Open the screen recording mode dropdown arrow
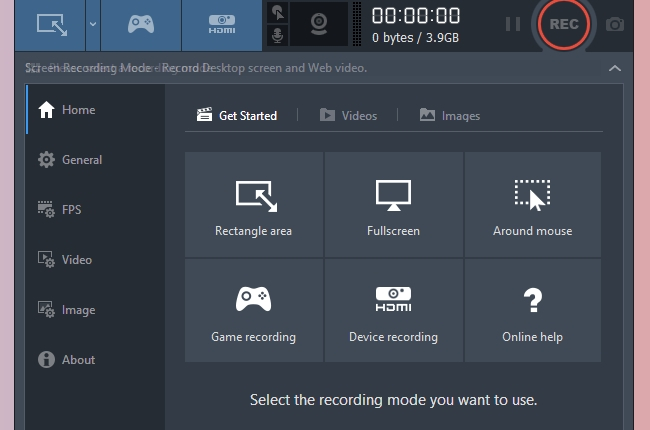The height and width of the screenshot is (430, 650). click(93, 25)
